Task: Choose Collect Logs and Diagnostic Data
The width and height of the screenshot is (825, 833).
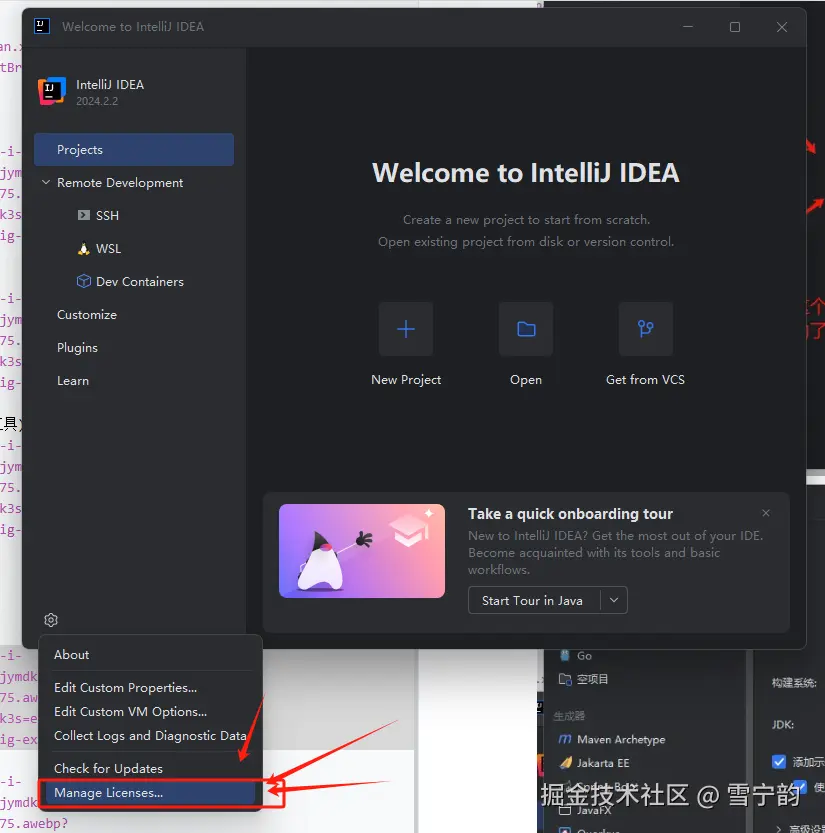Action: pos(150,736)
